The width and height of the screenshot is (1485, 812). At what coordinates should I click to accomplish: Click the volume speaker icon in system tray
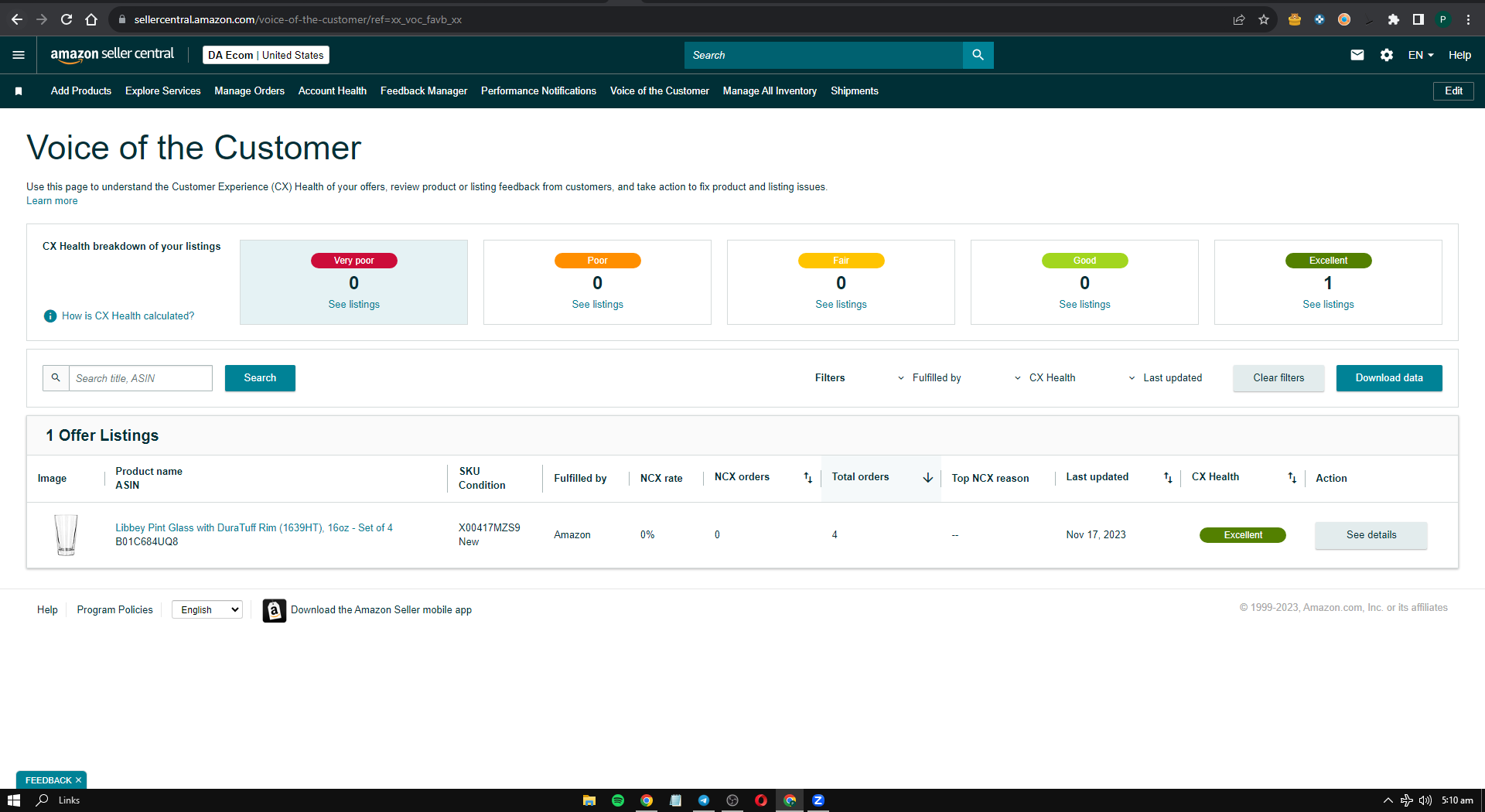1425,800
